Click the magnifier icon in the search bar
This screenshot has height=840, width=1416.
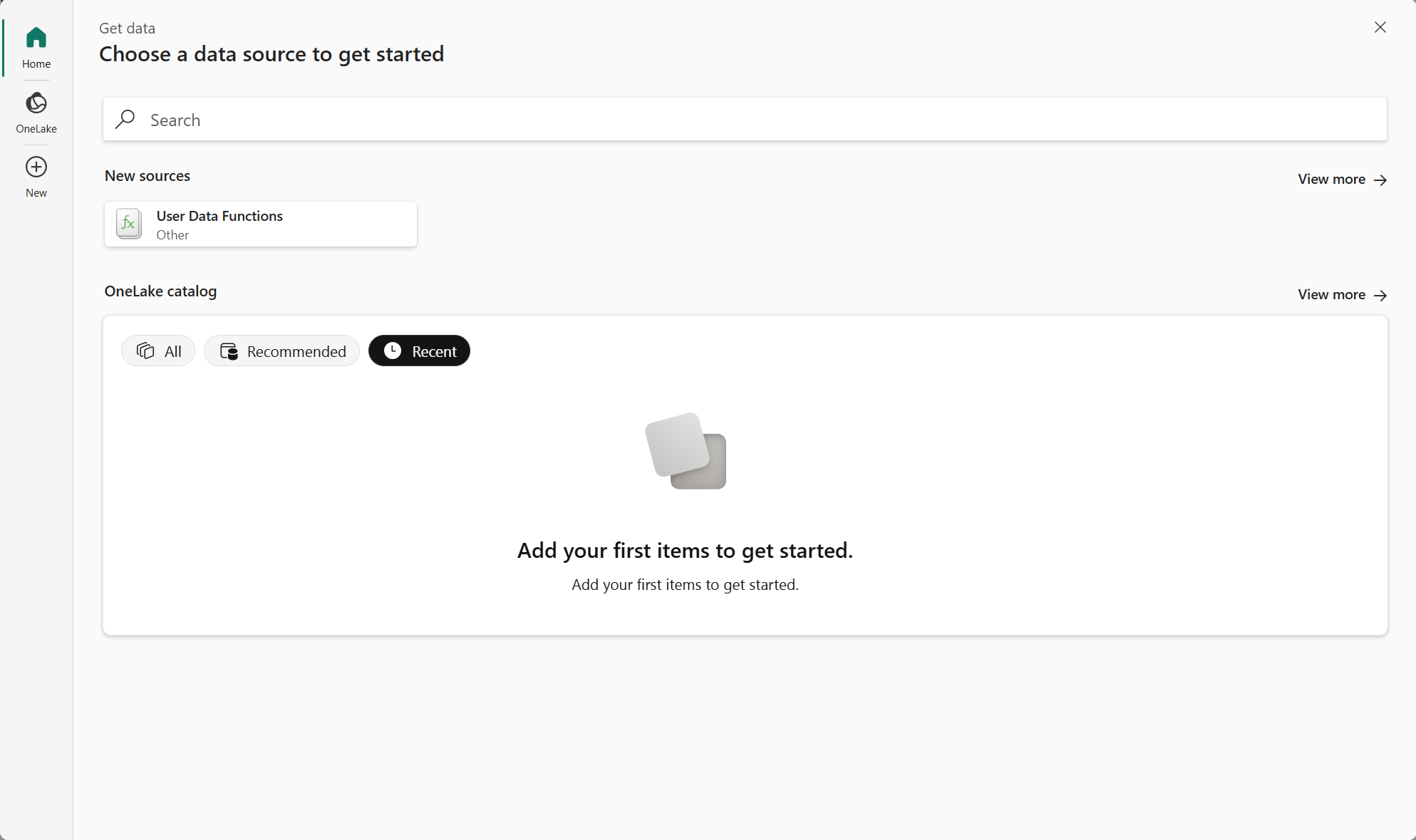[125, 119]
